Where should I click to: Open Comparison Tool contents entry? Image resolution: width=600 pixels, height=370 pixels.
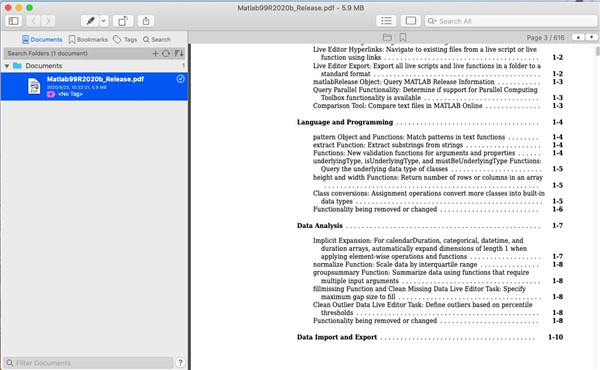point(438,106)
